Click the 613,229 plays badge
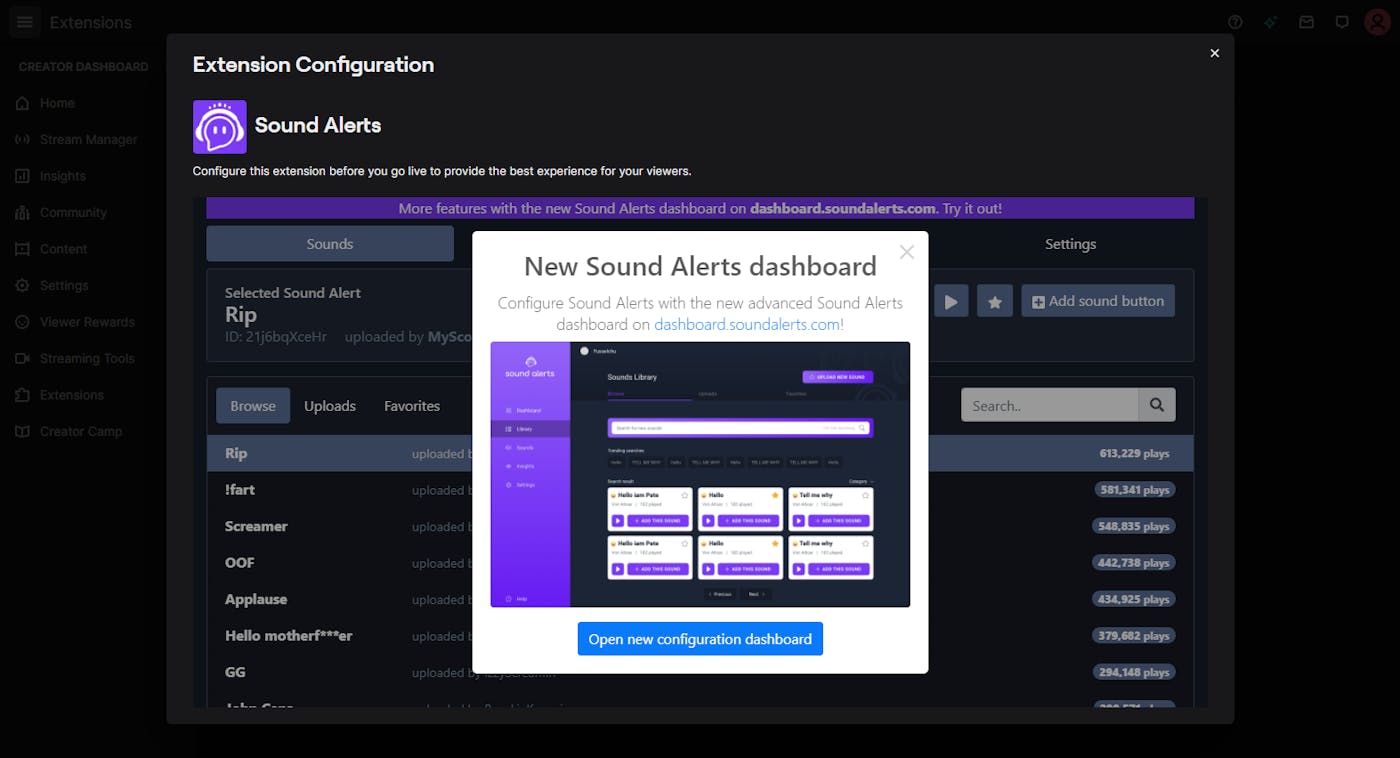The width and height of the screenshot is (1400, 758). [1134, 453]
